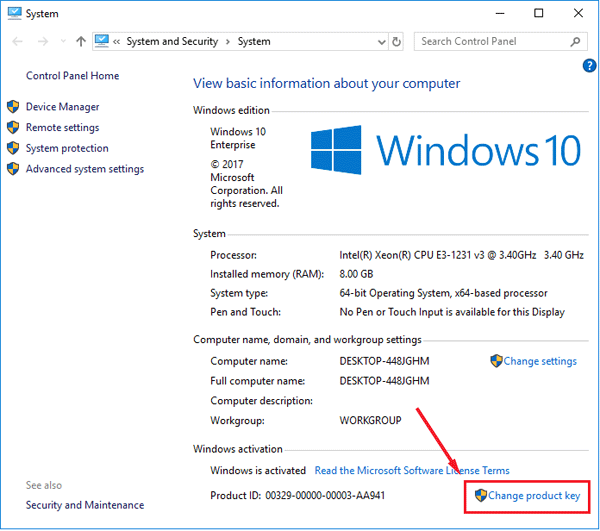
Task: Click 'View basic information about your computer' heading
Action: coord(326,83)
